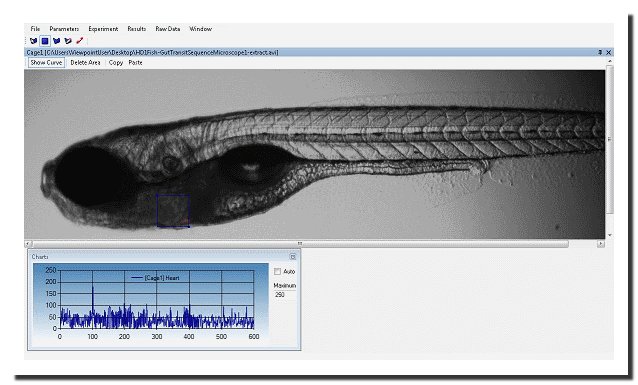638x385 pixels.
Task: Click the horizontal scrollbar under the video
Action: pyautogui.click(x=300, y=244)
